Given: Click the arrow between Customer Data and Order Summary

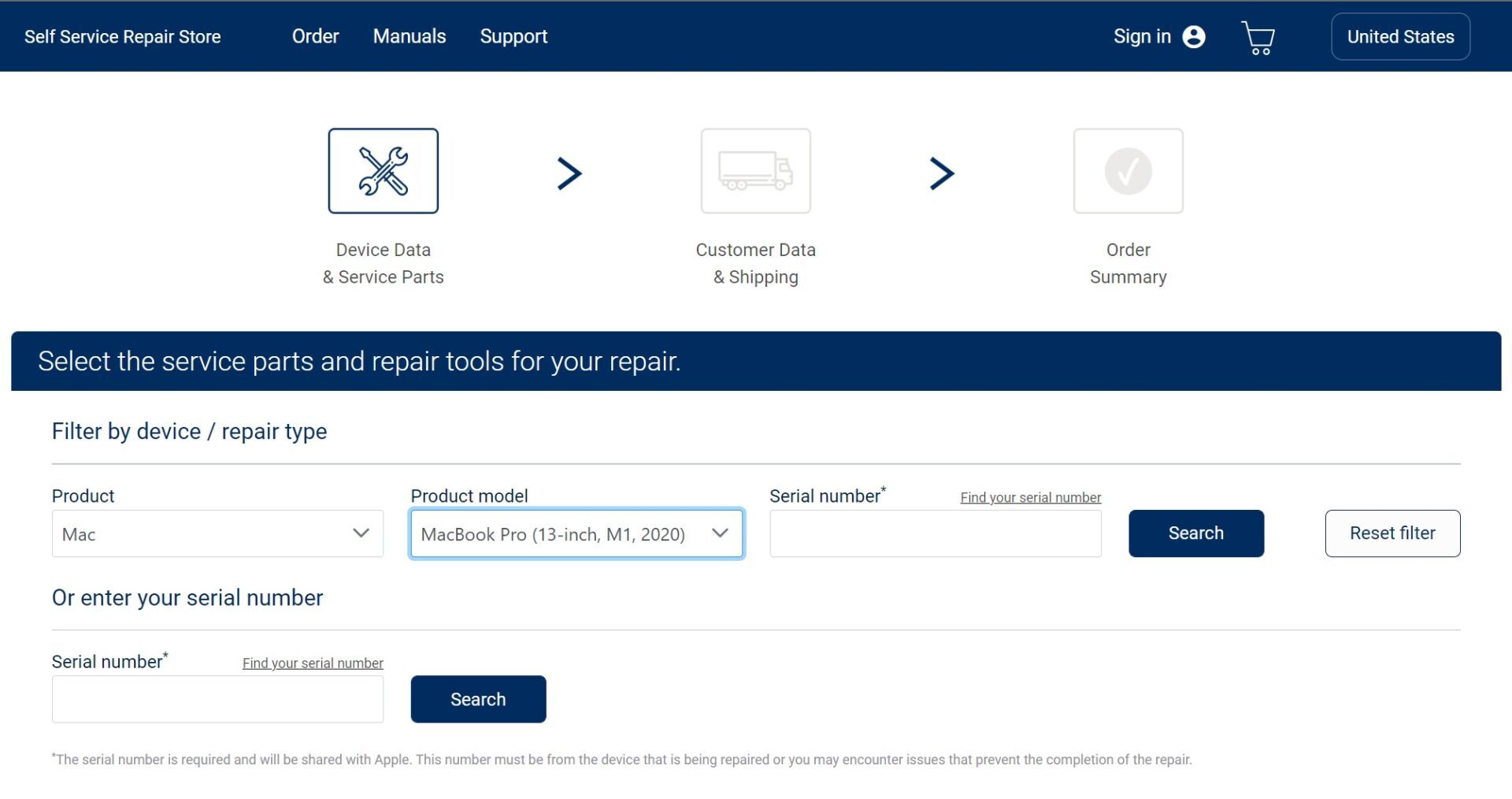Looking at the screenshot, I should [942, 173].
